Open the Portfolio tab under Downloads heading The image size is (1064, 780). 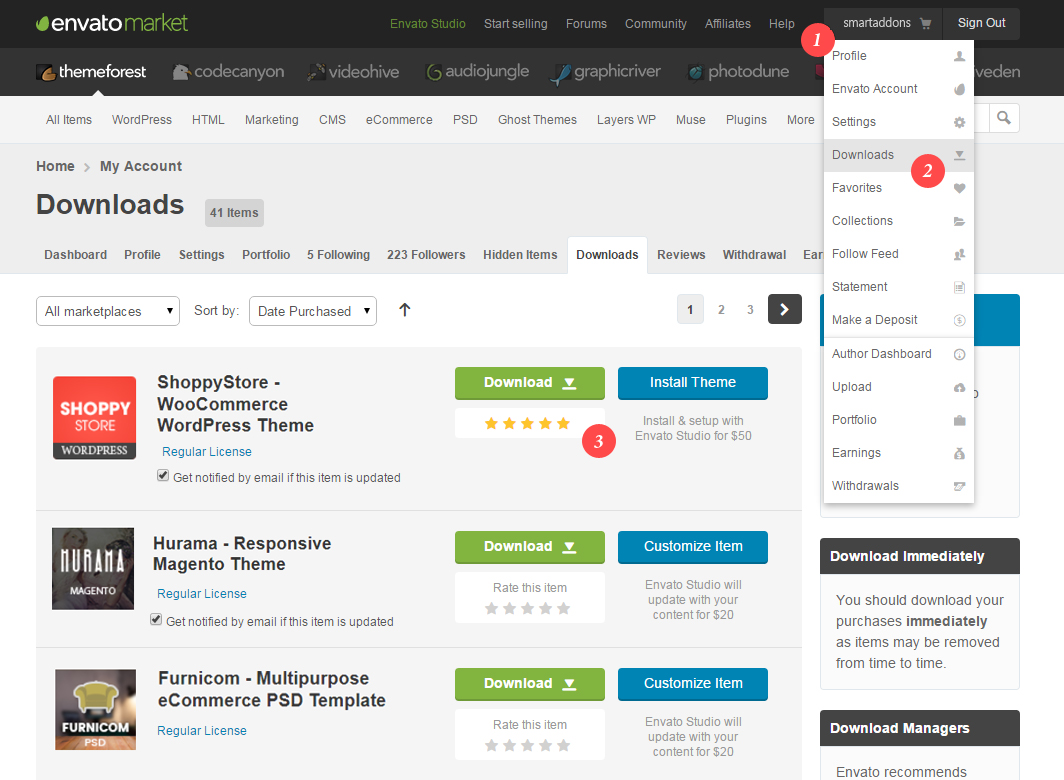click(x=266, y=255)
